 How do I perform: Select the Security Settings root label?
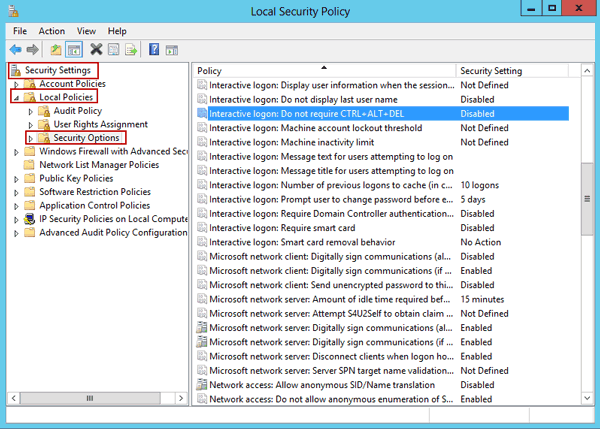coord(58,70)
